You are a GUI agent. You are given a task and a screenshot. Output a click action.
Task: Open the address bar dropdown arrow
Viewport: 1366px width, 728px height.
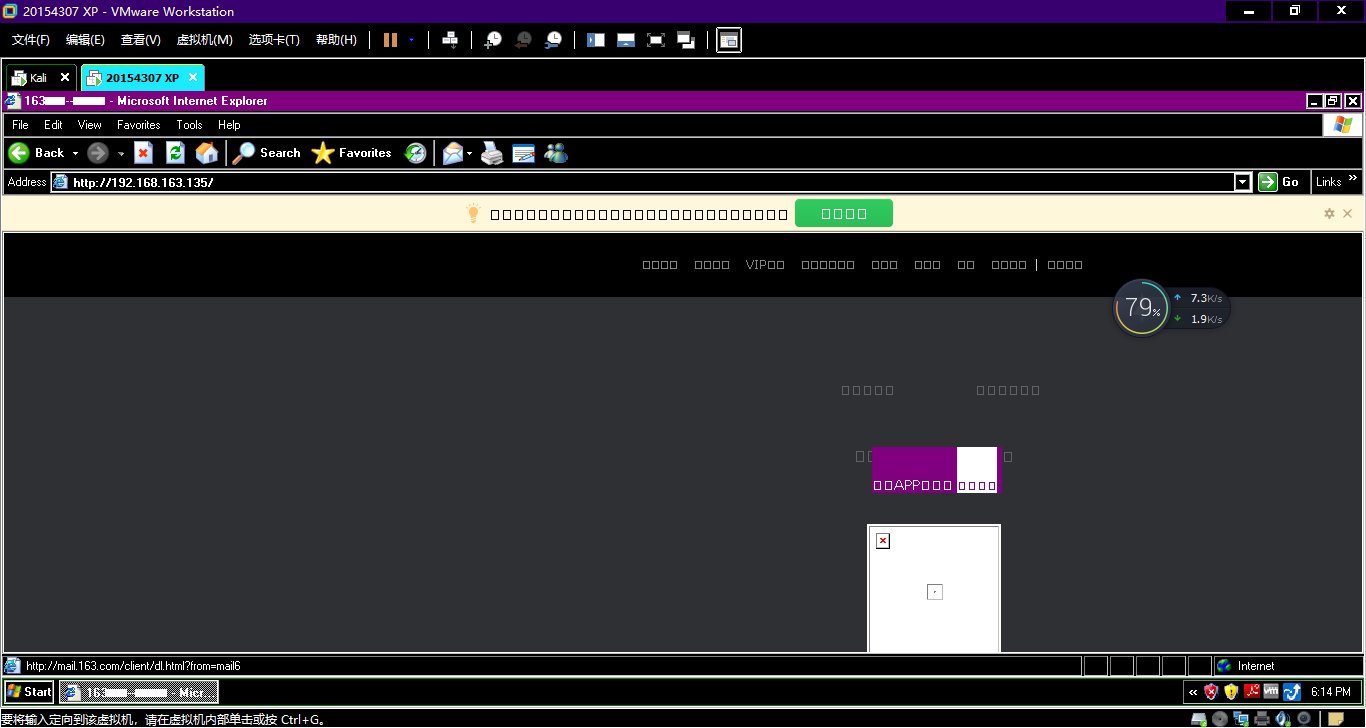1243,182
